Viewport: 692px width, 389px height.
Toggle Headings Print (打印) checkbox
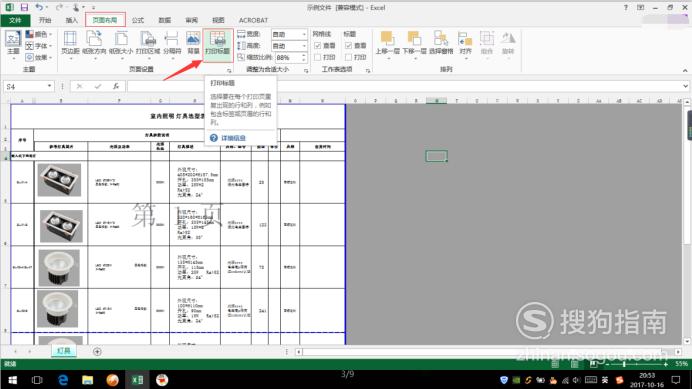point(348,57)
